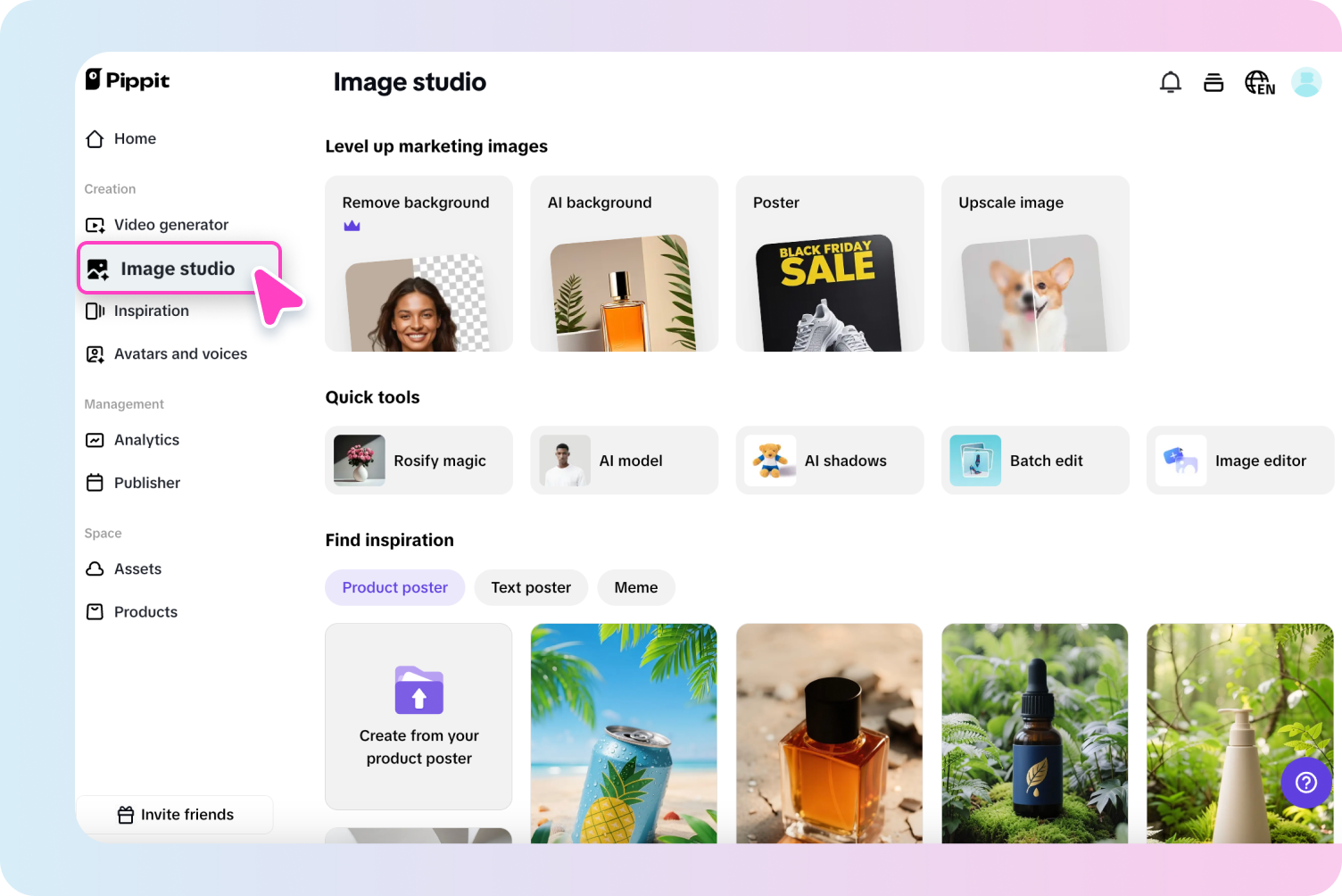This screenshot has width=1342, height=896.
Task: Open the Publisher panel
Action: pos(146,482)
